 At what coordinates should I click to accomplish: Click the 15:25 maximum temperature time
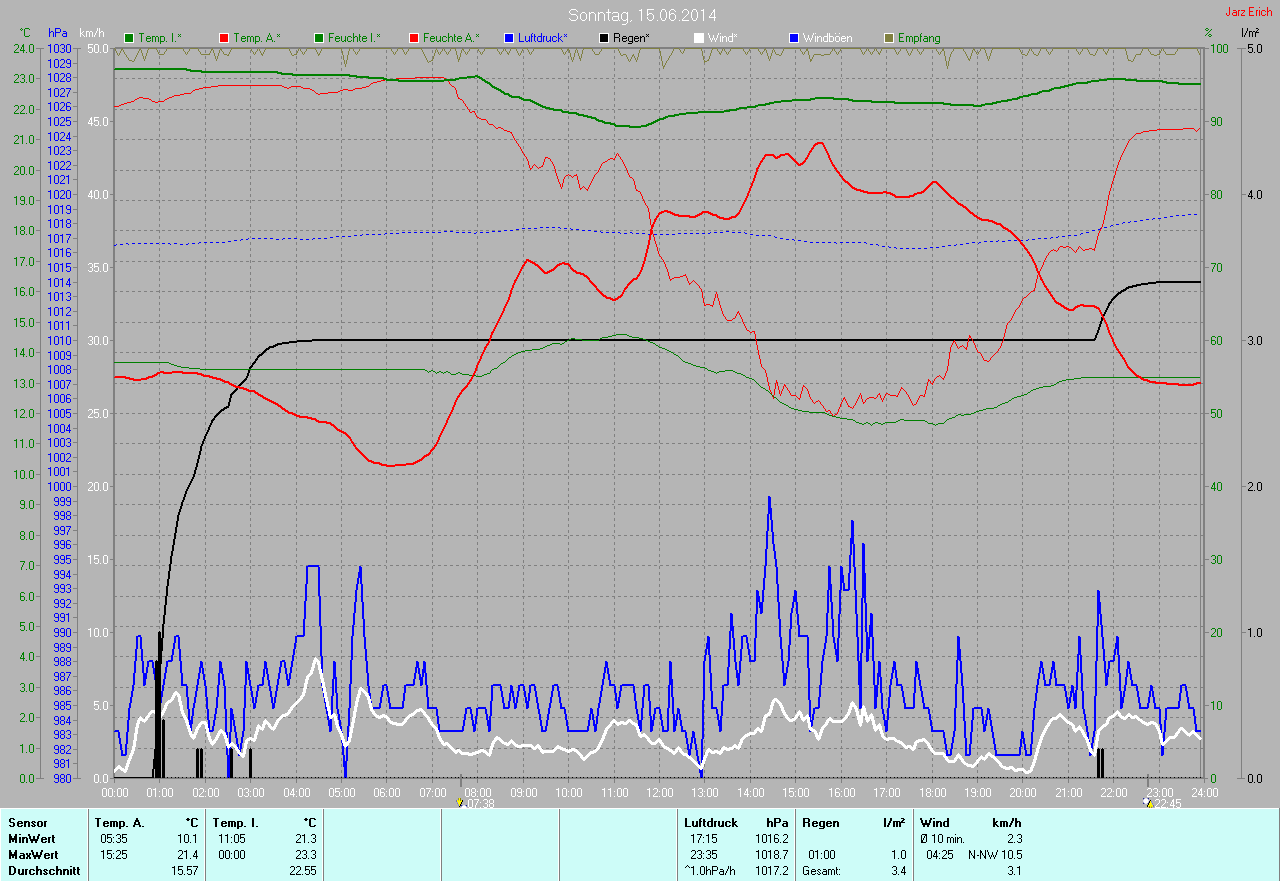tap(115, 855)
